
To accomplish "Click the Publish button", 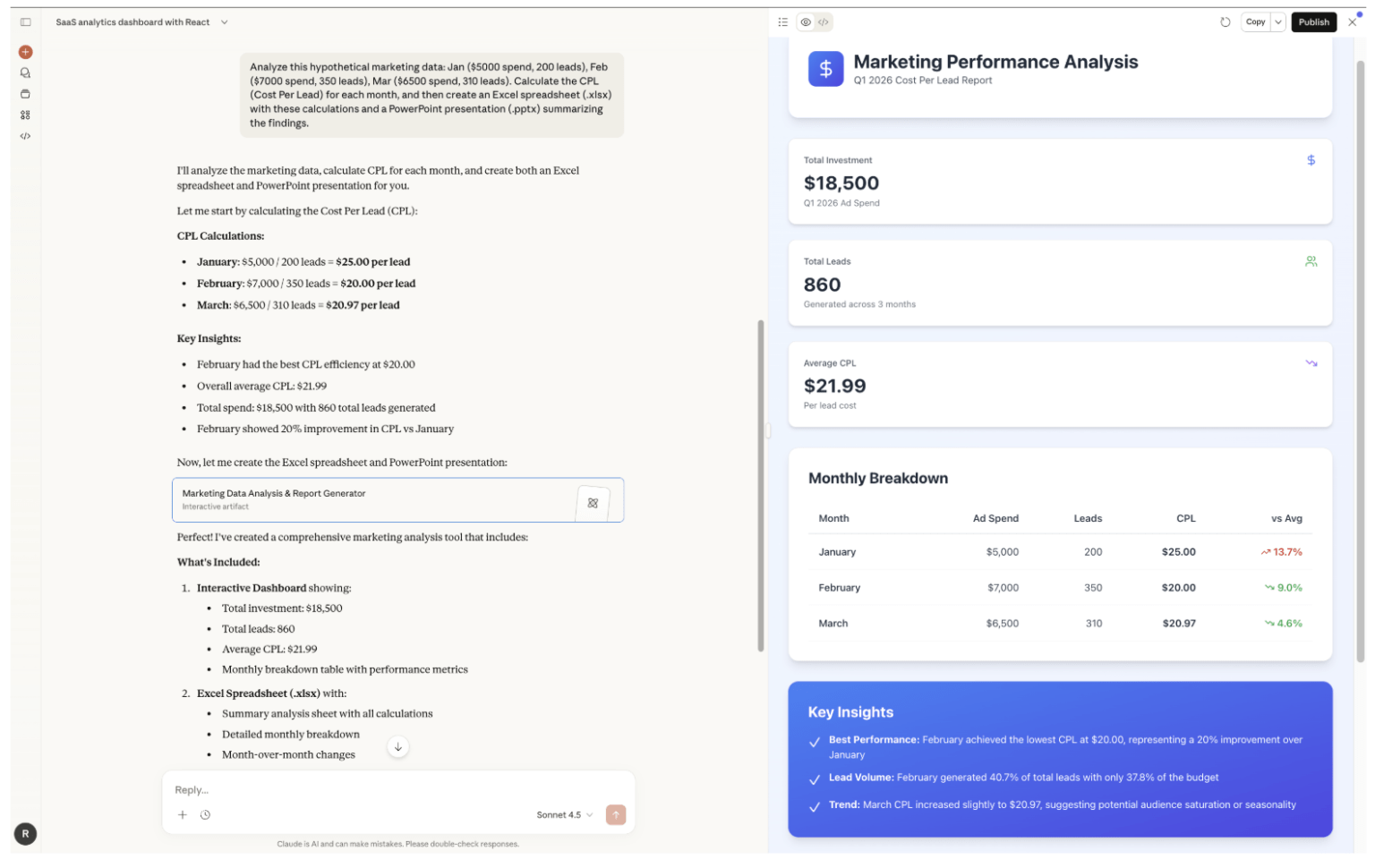I will tap(1313, 22).
